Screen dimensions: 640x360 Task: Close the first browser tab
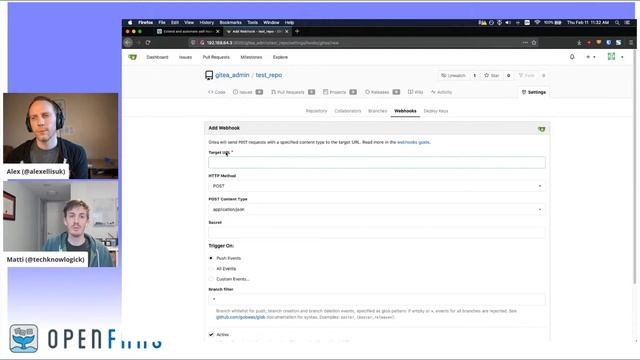218,31
